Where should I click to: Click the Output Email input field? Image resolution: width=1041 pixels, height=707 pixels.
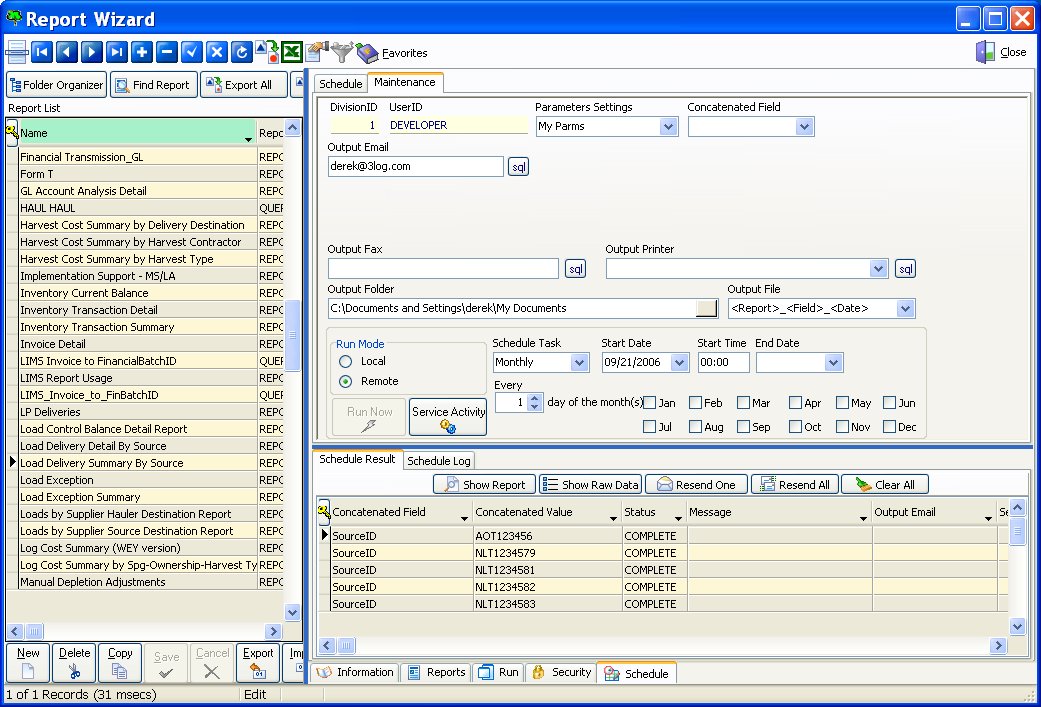[415, 167]
